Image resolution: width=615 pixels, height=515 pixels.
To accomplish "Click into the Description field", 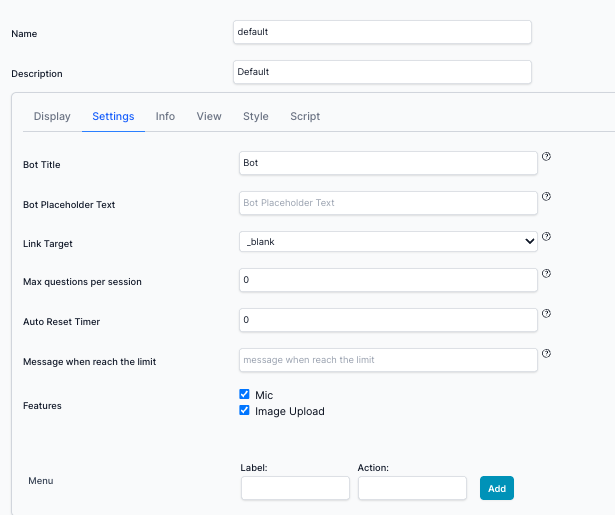I will (x=382, y=72).
